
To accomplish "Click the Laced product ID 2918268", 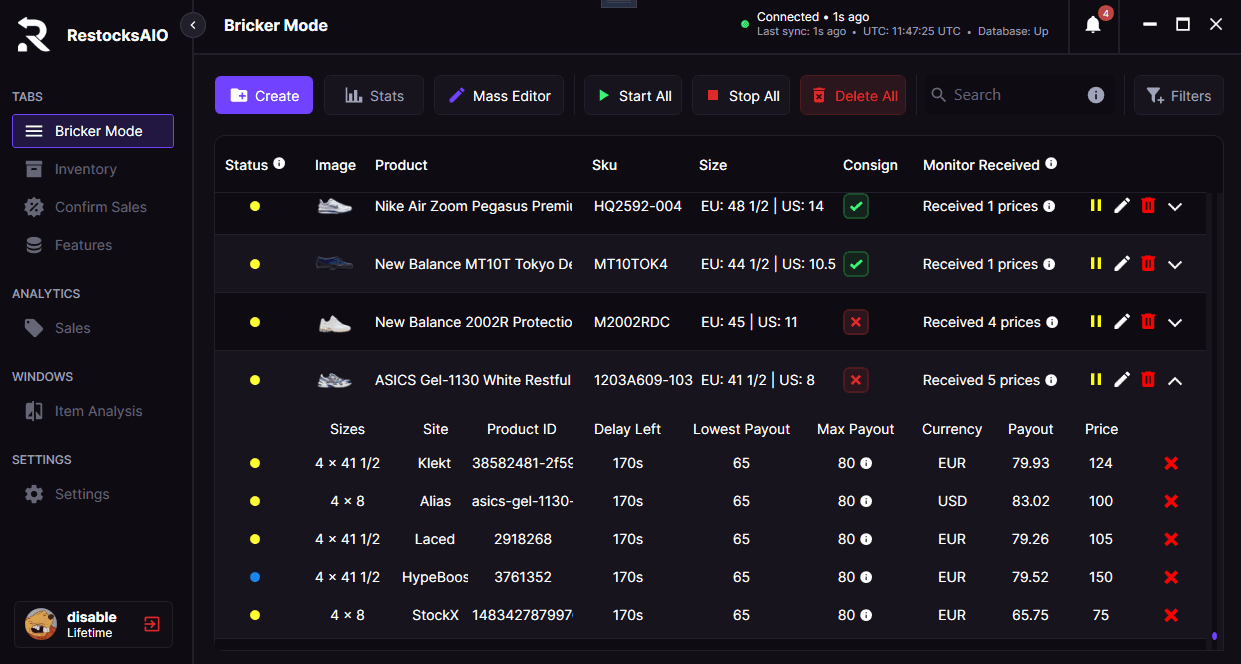I will [x=523, y=539].
